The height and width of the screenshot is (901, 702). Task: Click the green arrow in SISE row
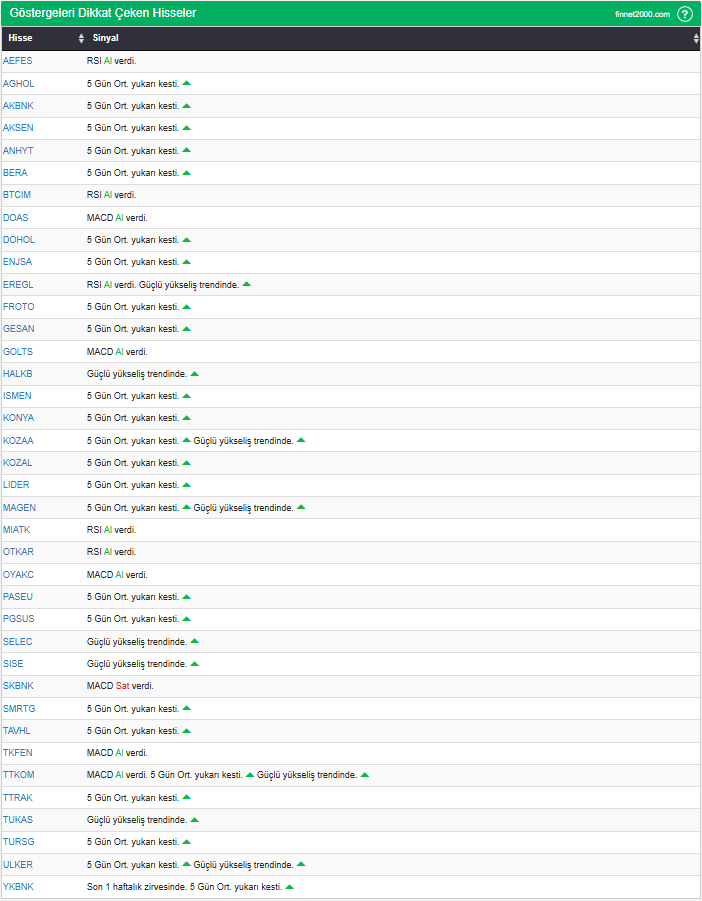194,664
